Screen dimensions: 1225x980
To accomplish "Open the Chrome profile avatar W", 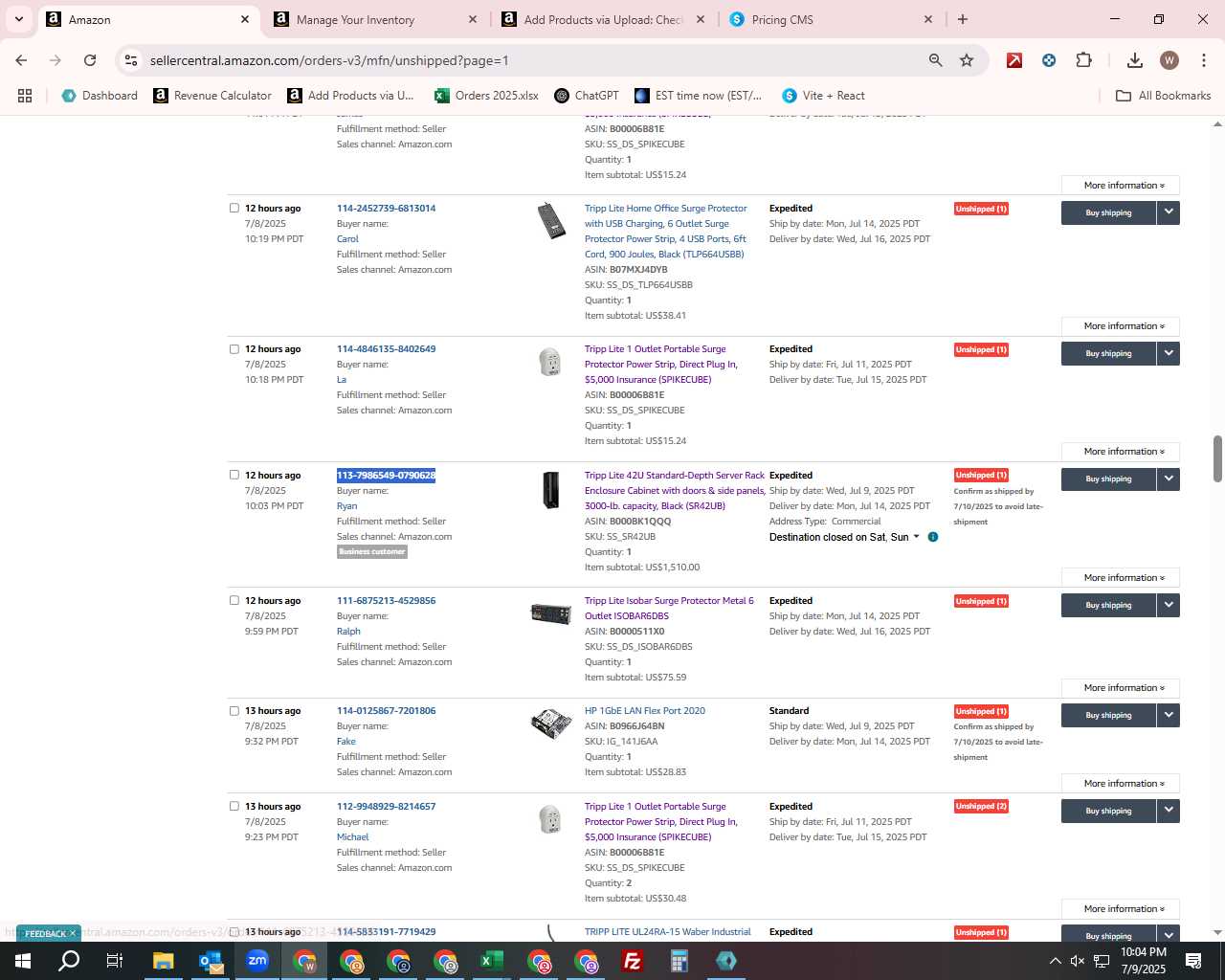I will pyautogui.click(x=1169, y=60).
